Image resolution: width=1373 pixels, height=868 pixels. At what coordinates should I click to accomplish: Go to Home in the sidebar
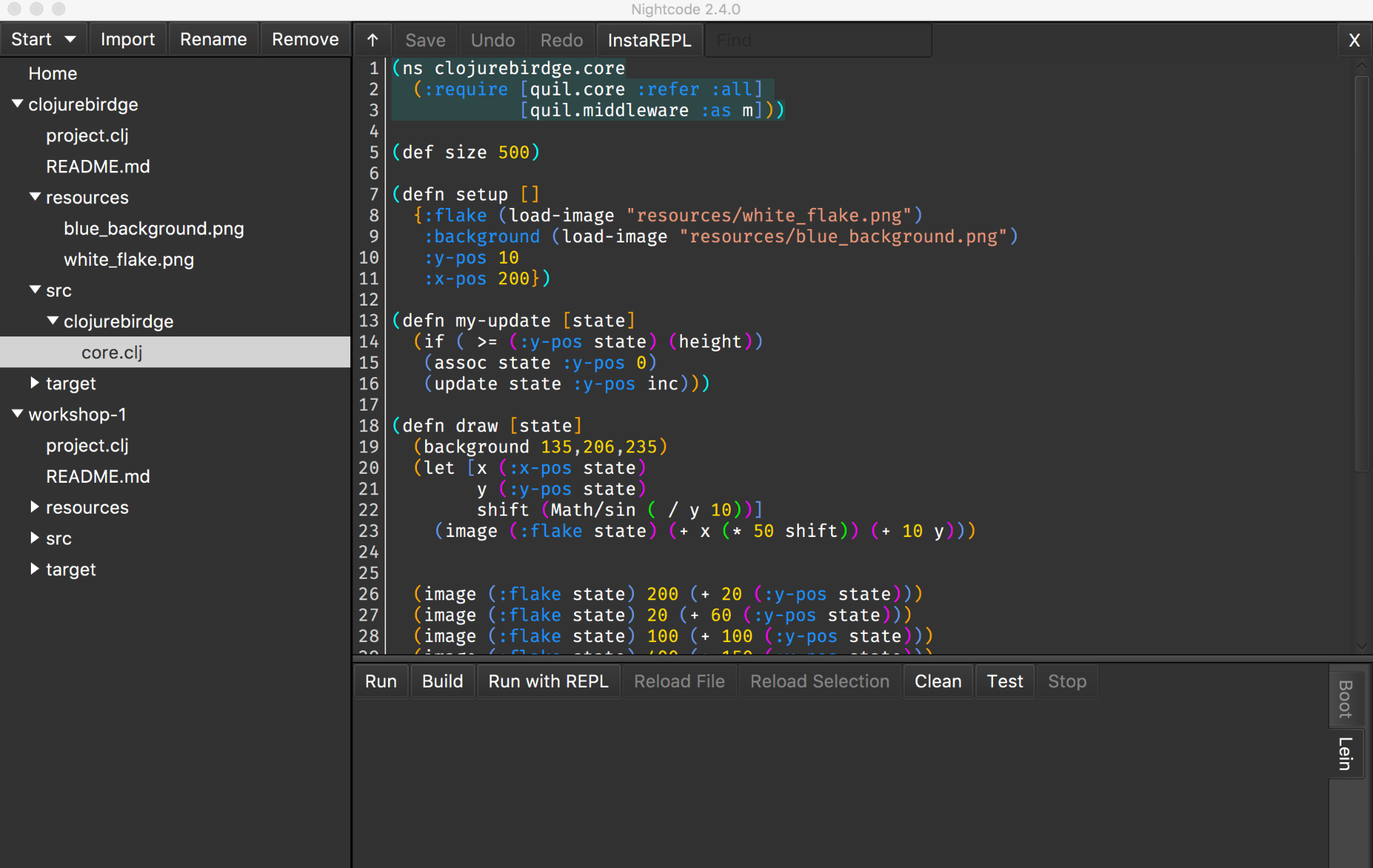click(53, 73)
